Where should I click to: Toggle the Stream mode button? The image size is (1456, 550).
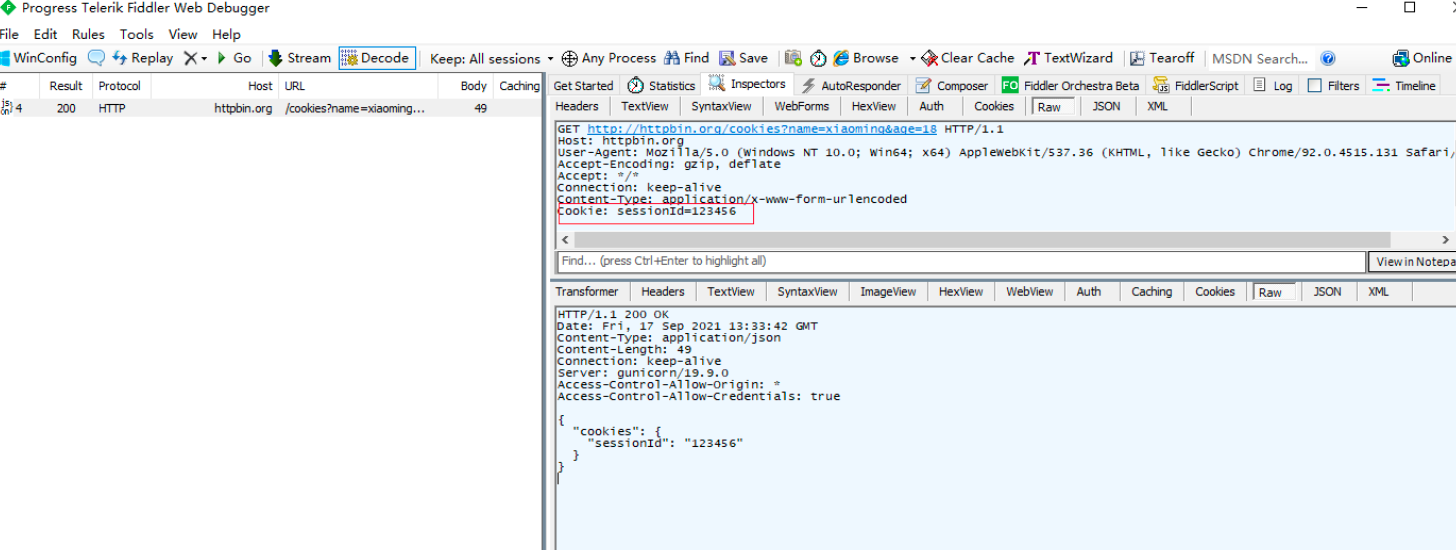pos(299,58)
